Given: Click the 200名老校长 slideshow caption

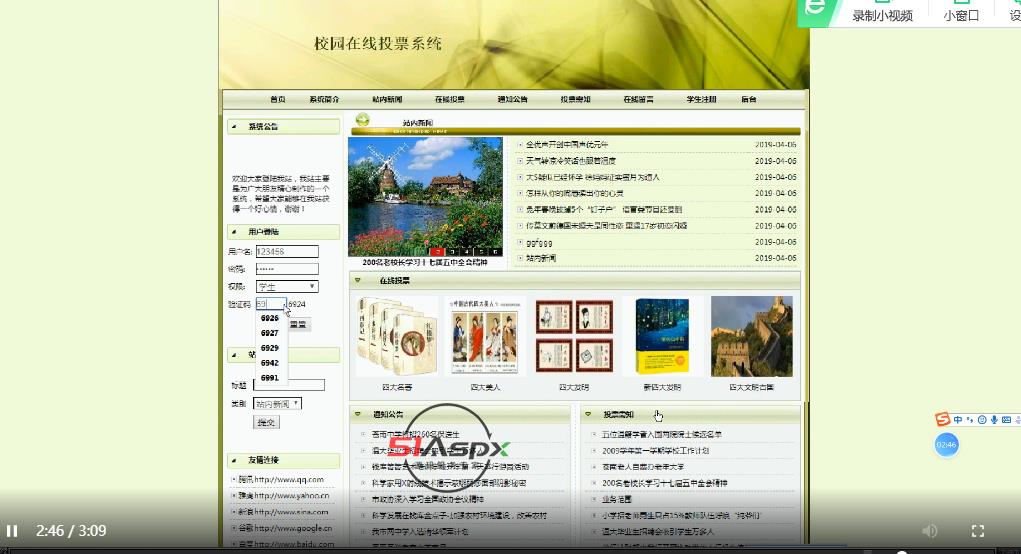Looking at the screenshot, I should (x=425, y=262).
